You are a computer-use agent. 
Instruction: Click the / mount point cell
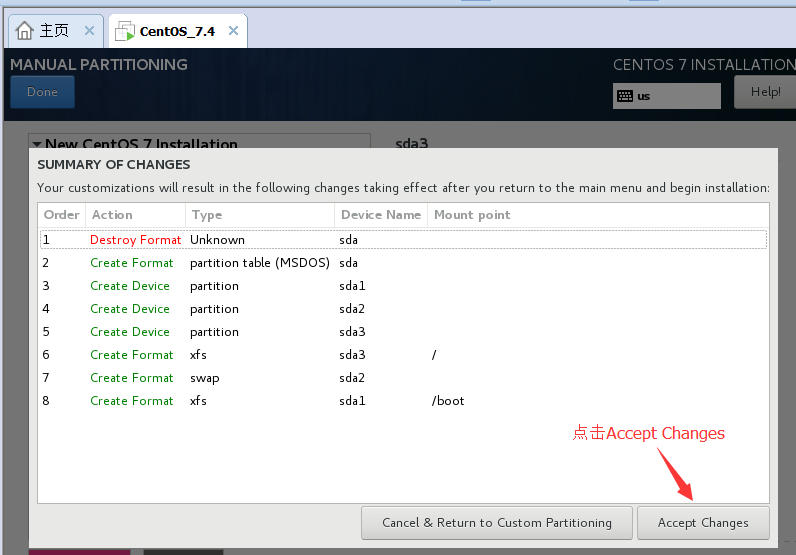click(434, 355)
